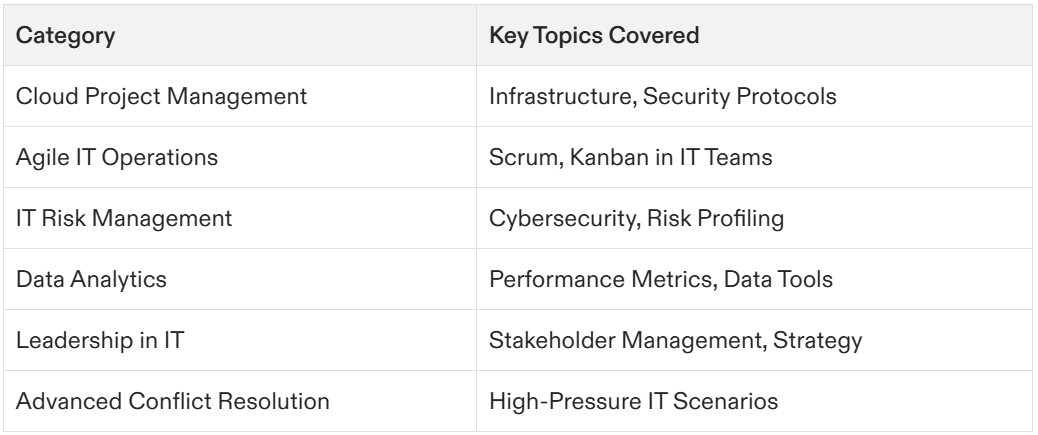
Task: Select the Infrastructure, Security Protocols cell
Action: [x=754, y=96]
